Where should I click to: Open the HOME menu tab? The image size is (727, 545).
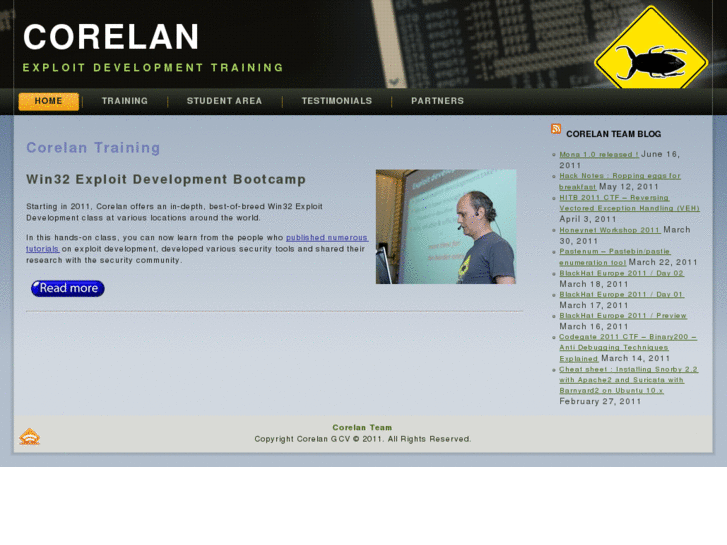pyautogui.click(x=49, y=101)
